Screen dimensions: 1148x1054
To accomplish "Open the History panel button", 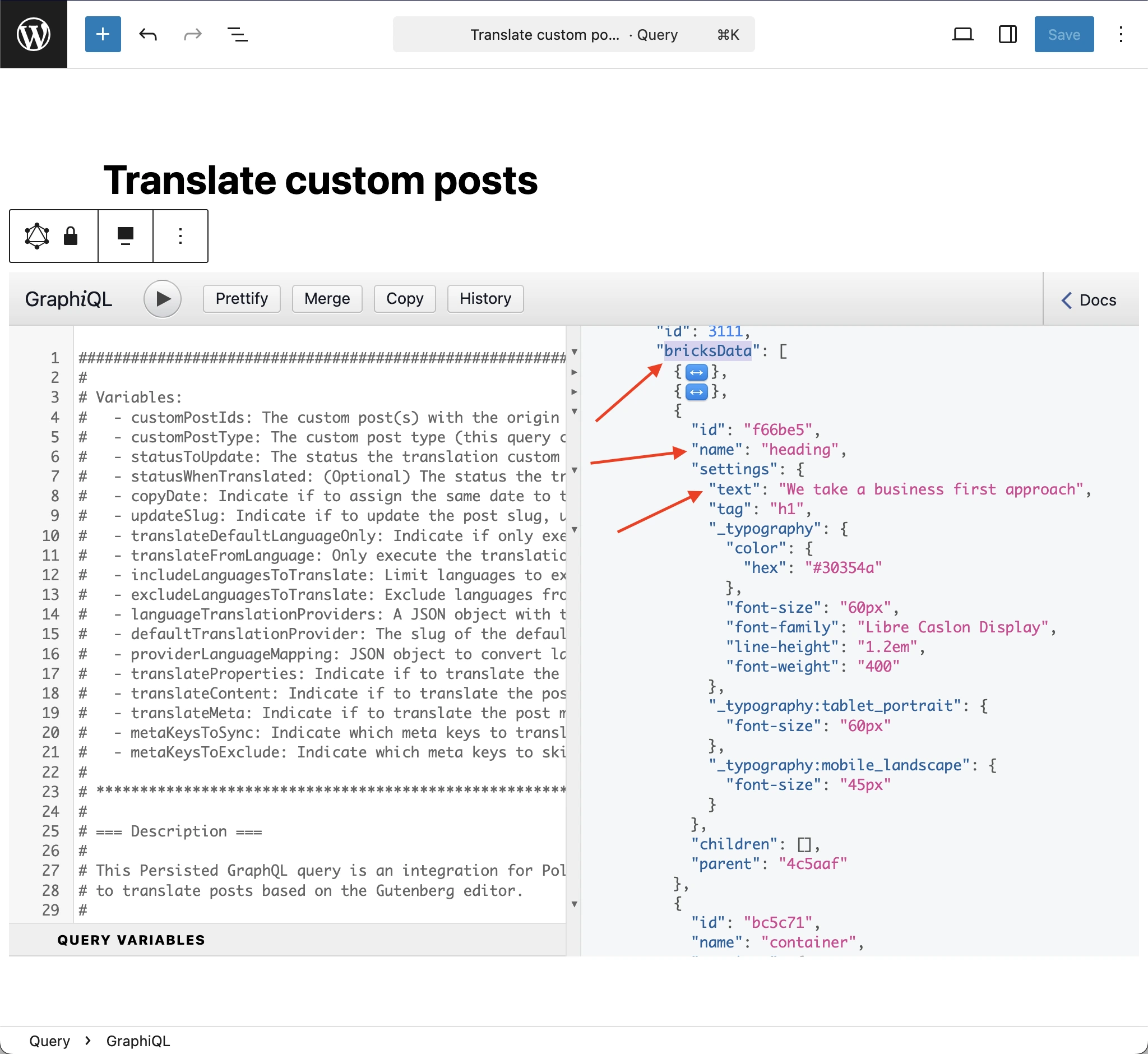I will pos(485,299).
